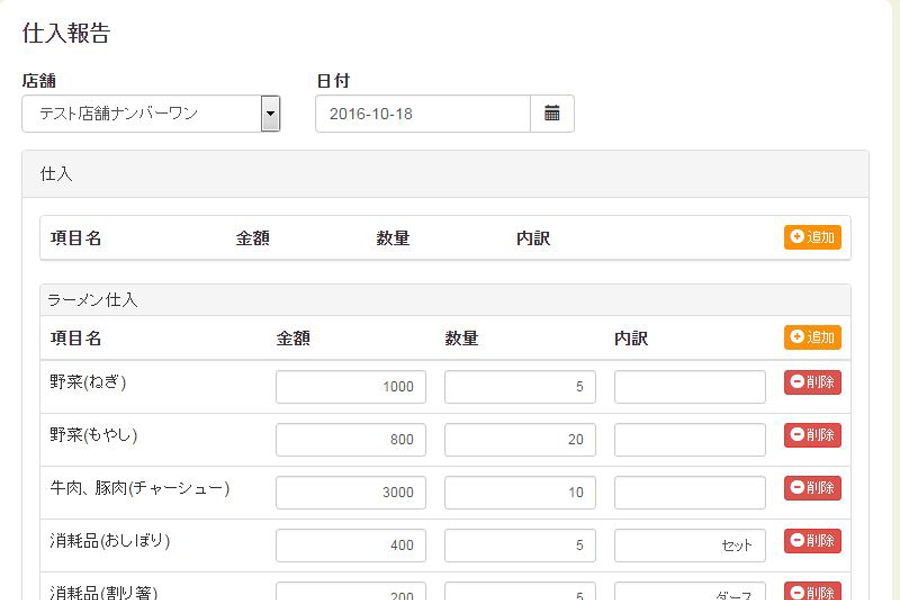Edit 金額 field for 野菜(ねぎ)
Image resolution: width=900 pixels, height=600 pixels.
351,387
